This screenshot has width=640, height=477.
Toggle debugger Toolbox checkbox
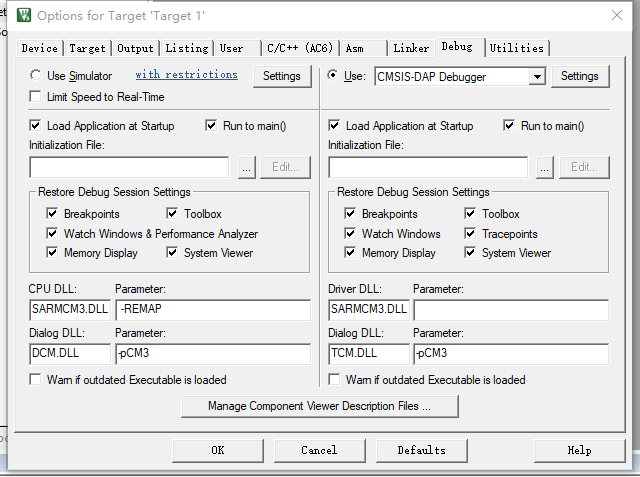click(x=470, y=213)
